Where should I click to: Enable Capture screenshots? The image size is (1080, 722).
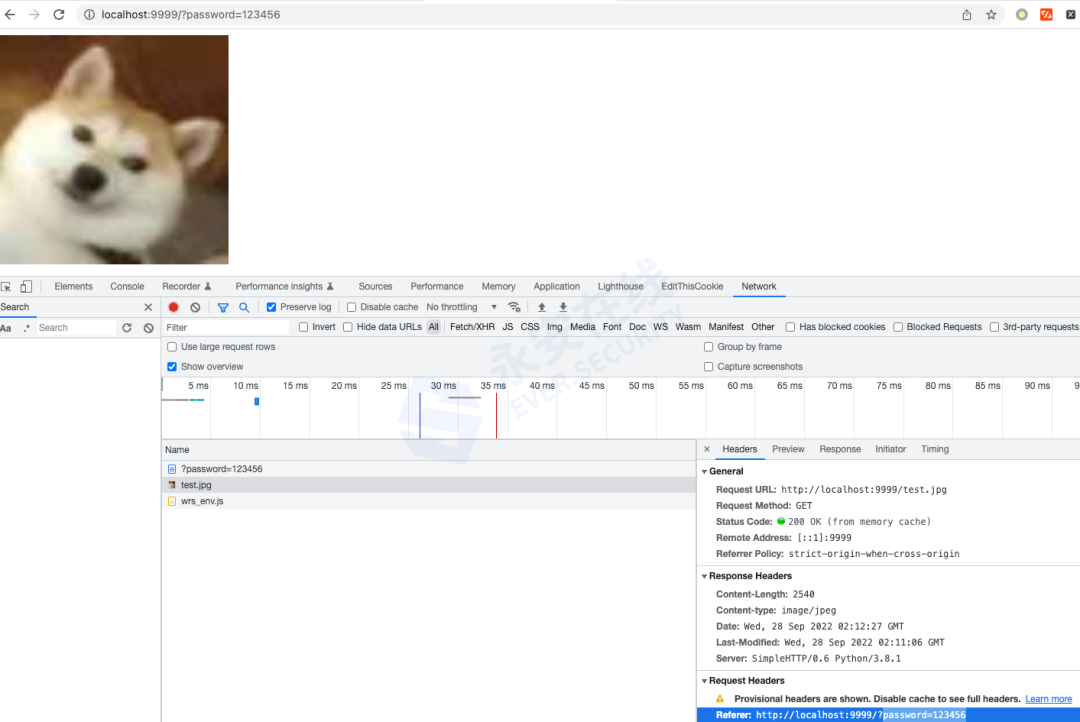click(708, 367)
